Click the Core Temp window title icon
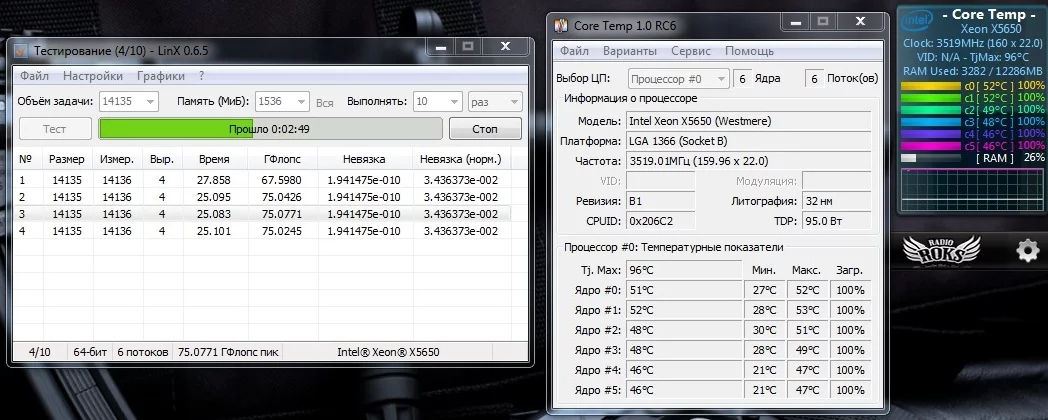Image resolution: width=1048 pixels, height=420 pixels. click(562, 24)
